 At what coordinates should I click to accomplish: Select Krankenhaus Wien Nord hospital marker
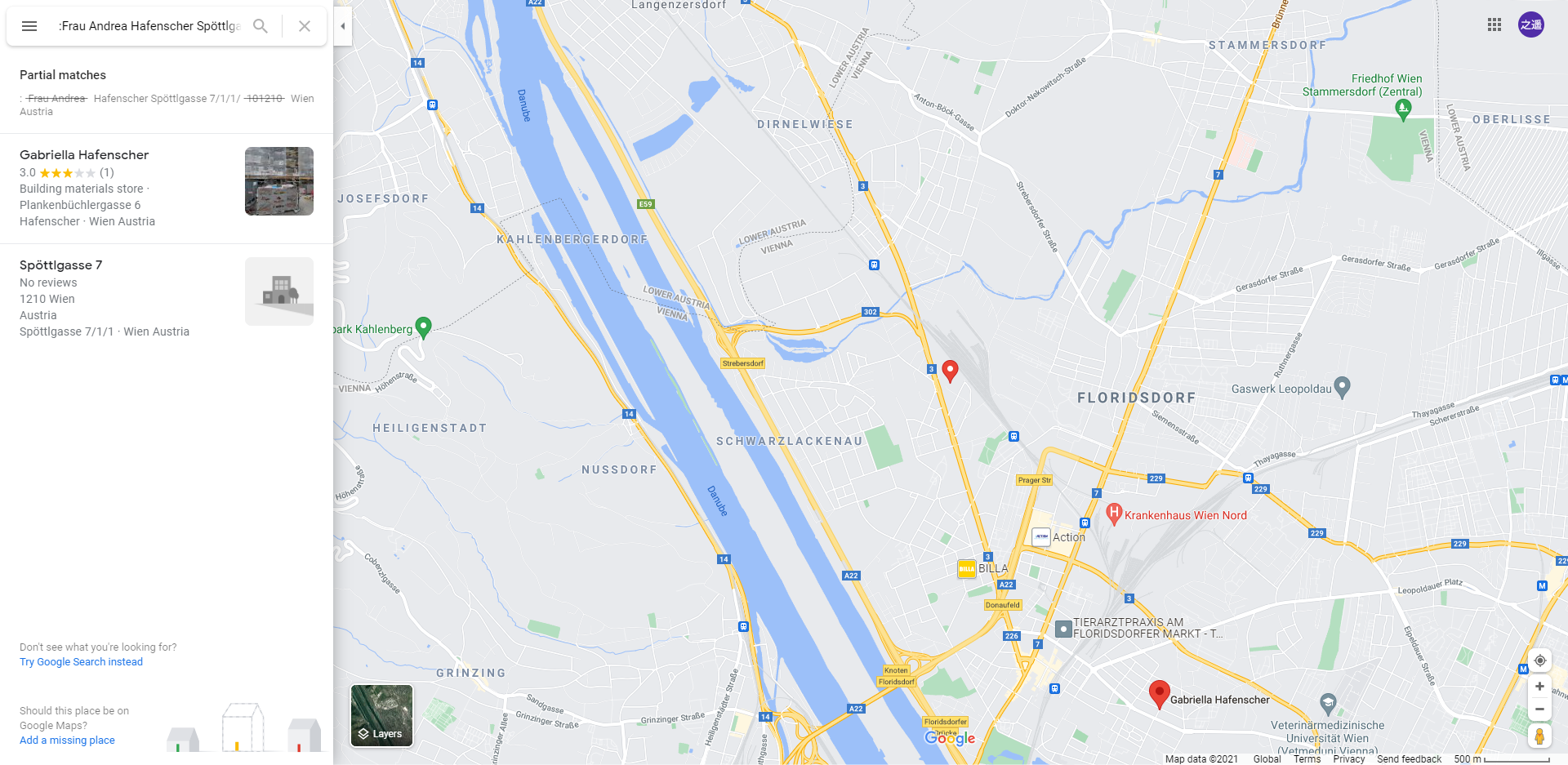pos(1114,514)
